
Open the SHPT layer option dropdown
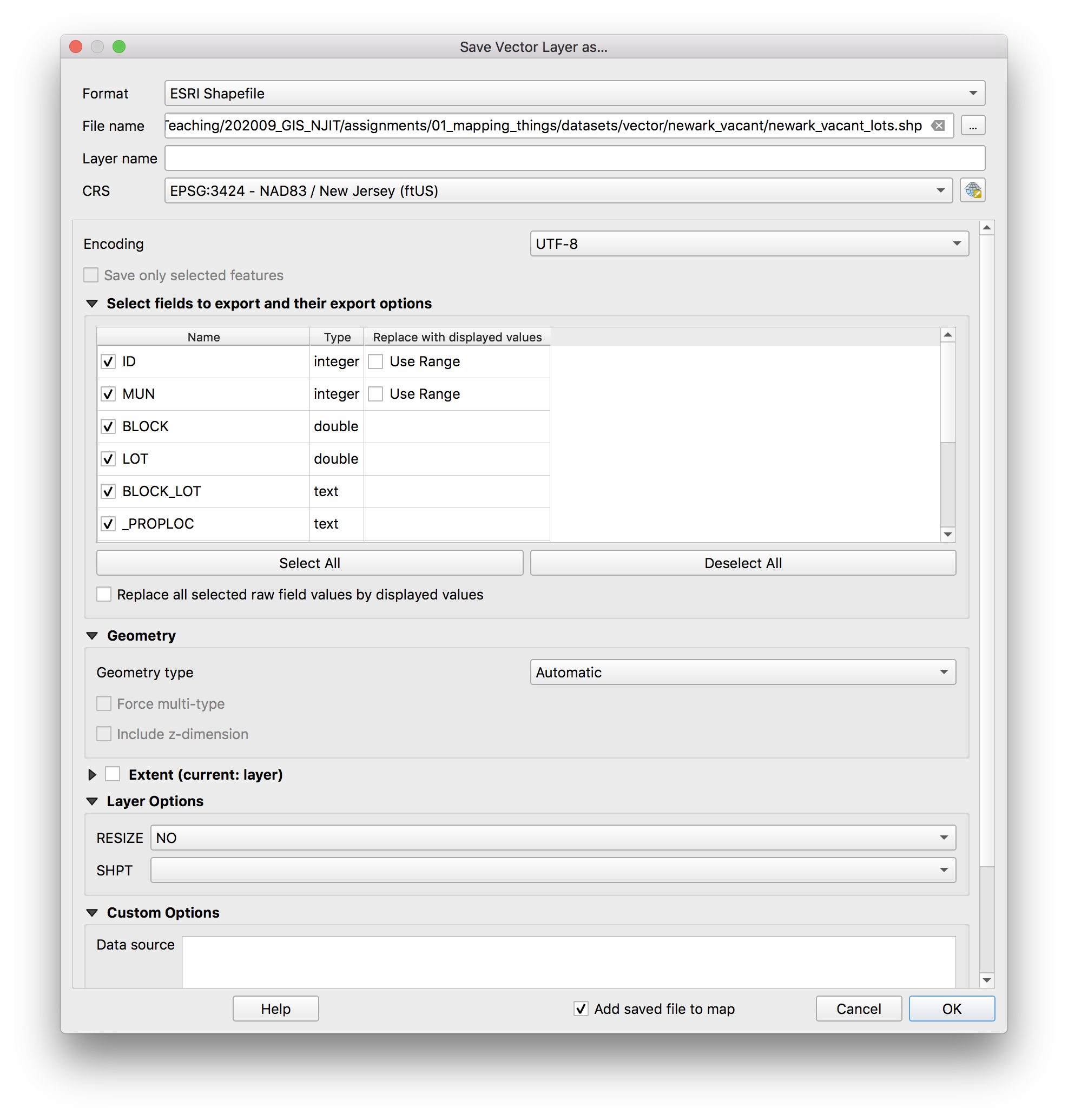click(945, 869)
